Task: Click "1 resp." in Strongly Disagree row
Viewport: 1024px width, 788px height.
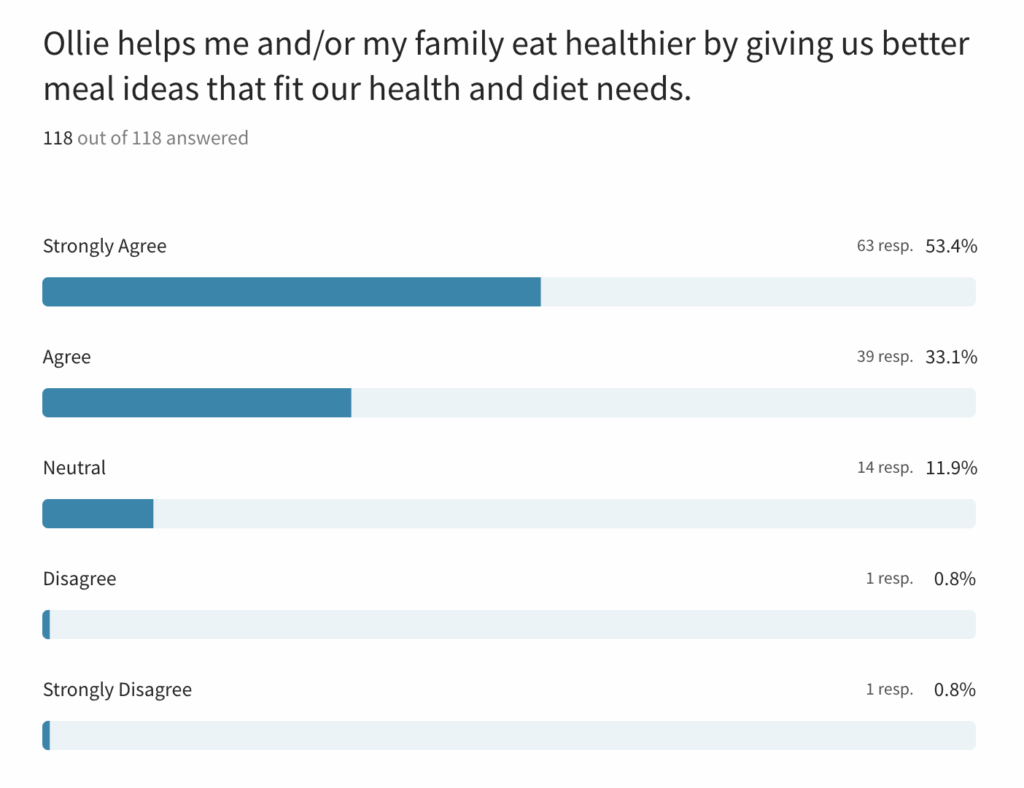Action: [889, 690]
